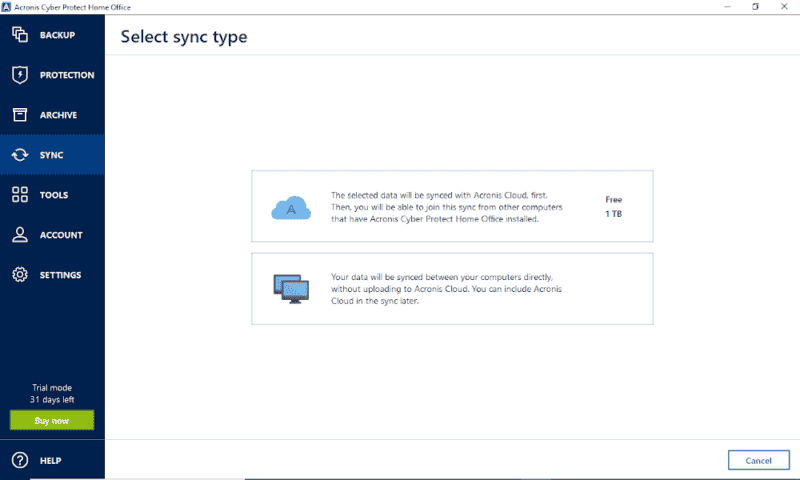Open the HELP sidebar label
Screen dimensions: 800x480
[51, 461]
